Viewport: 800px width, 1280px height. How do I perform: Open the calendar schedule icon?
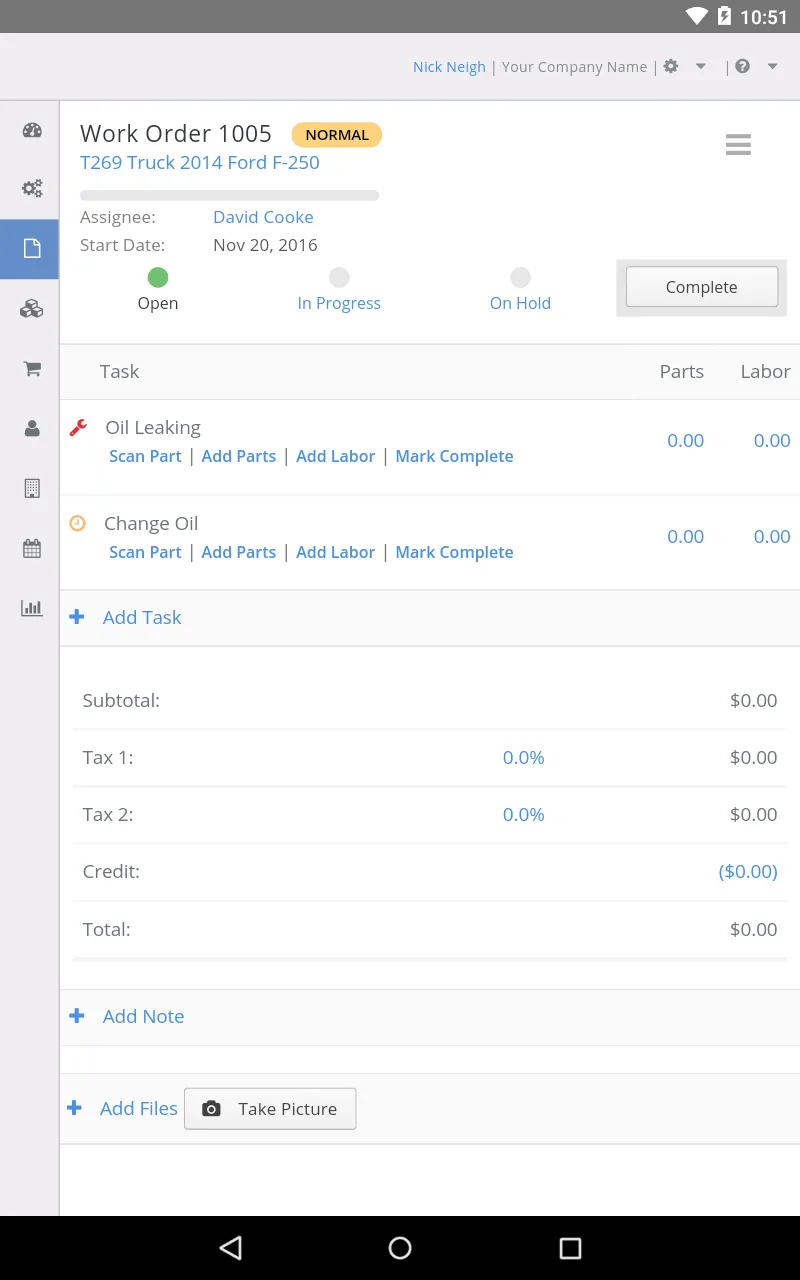[x=31, y=548]
